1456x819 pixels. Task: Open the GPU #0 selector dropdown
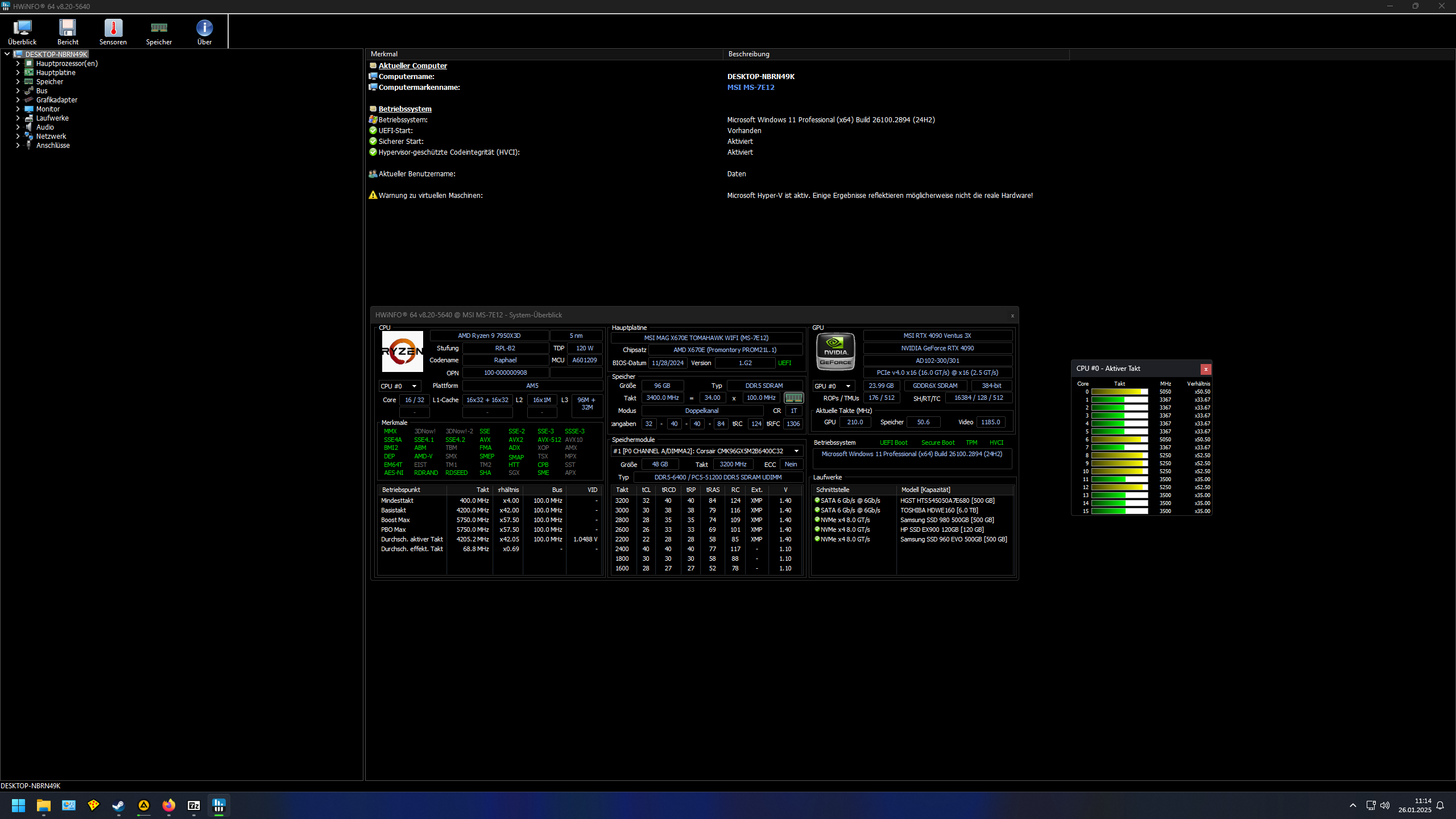(833, 386)
